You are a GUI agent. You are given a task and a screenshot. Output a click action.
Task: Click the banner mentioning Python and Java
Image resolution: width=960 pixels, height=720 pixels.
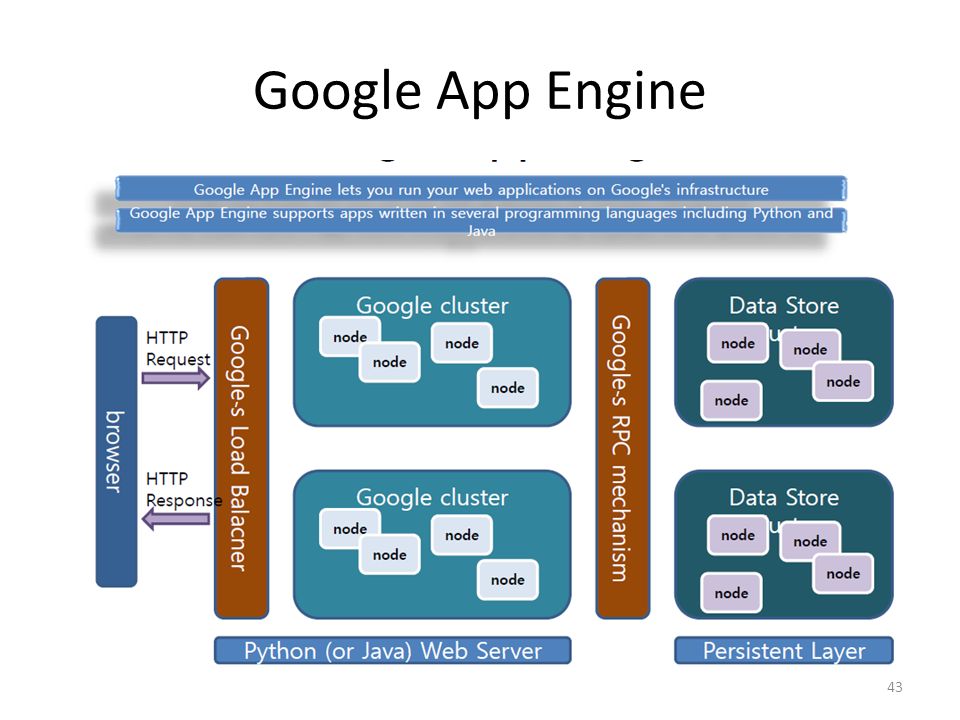coord(481,220)
